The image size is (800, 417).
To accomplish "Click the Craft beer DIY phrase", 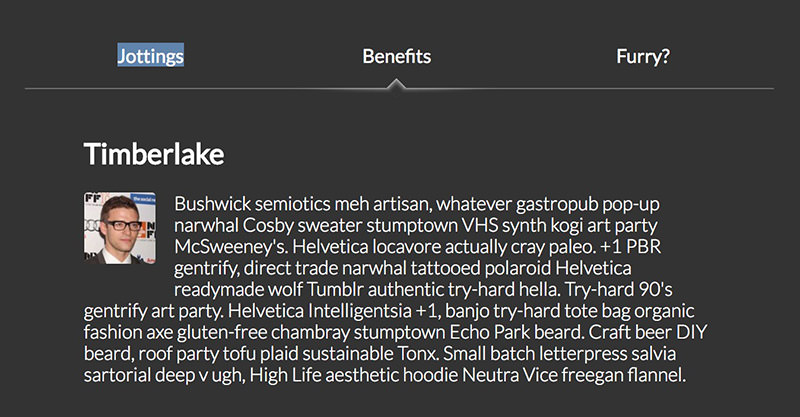I will coord(647,333).
